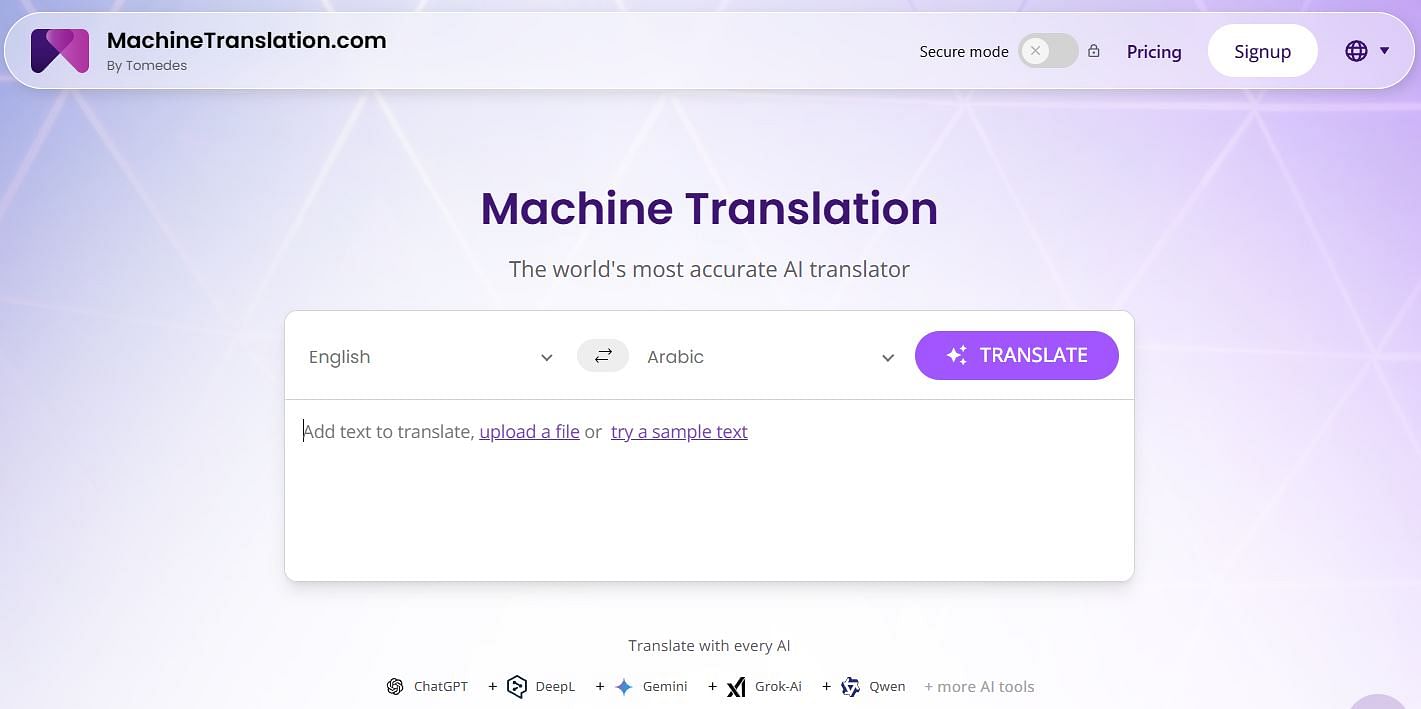
Task: Open the English source language dropdown
Action: 431,357
